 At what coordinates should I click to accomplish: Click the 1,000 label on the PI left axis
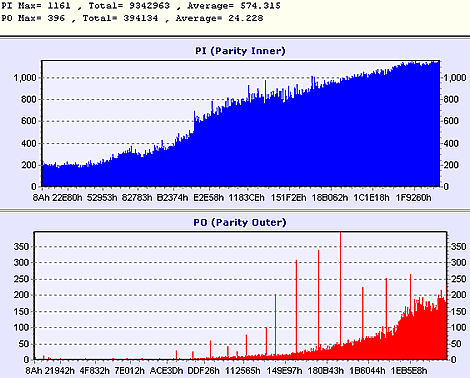(x=25, y=78)
